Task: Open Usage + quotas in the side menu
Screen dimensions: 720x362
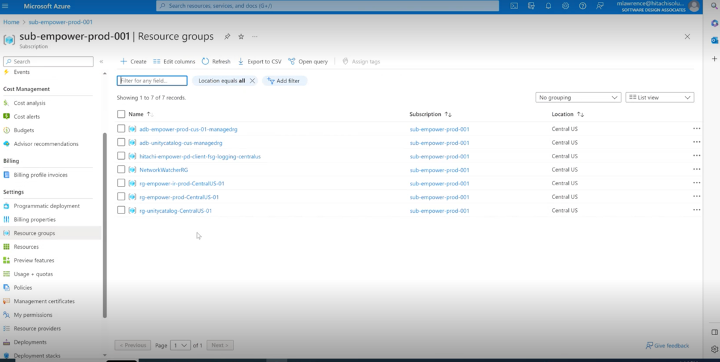Action: coord(33,274)
